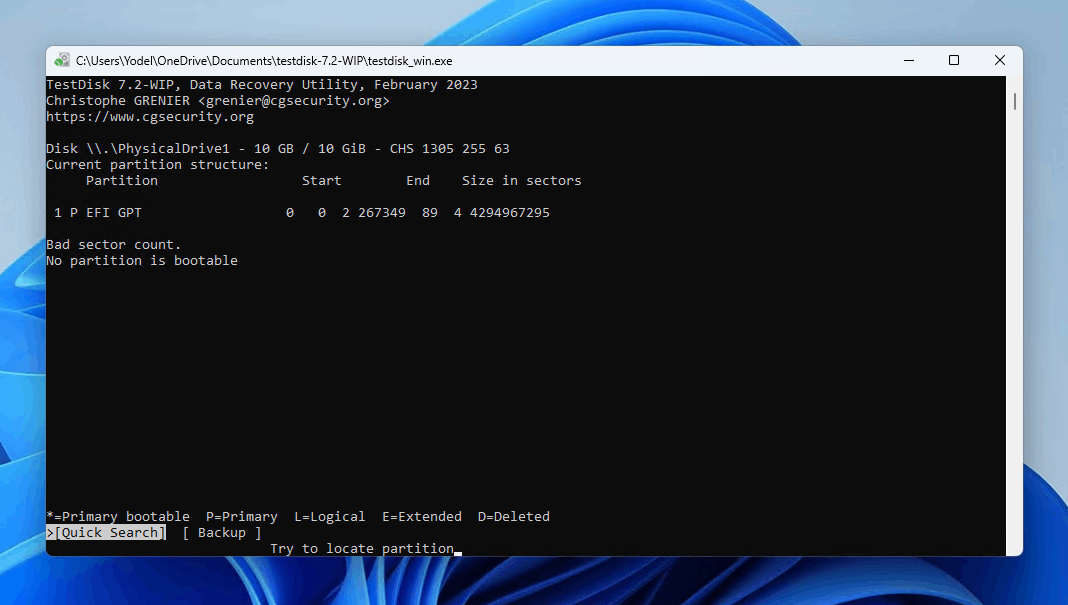Screen dimensions: 1068x605
Task: Click the https://www.cgsecurity.org URL text
Action: pos(150,117)
